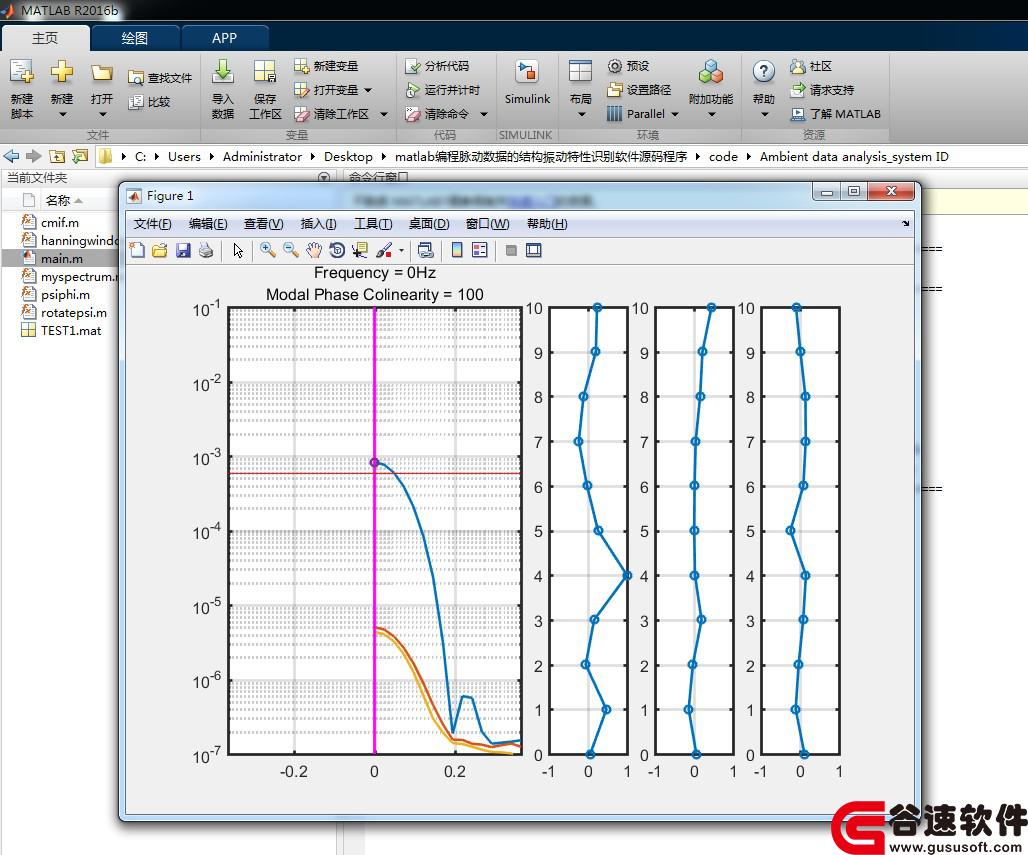The image size is (1028, 855).
Task: Create a New Script in MATLAB ribbon
Action: (22, 88)
